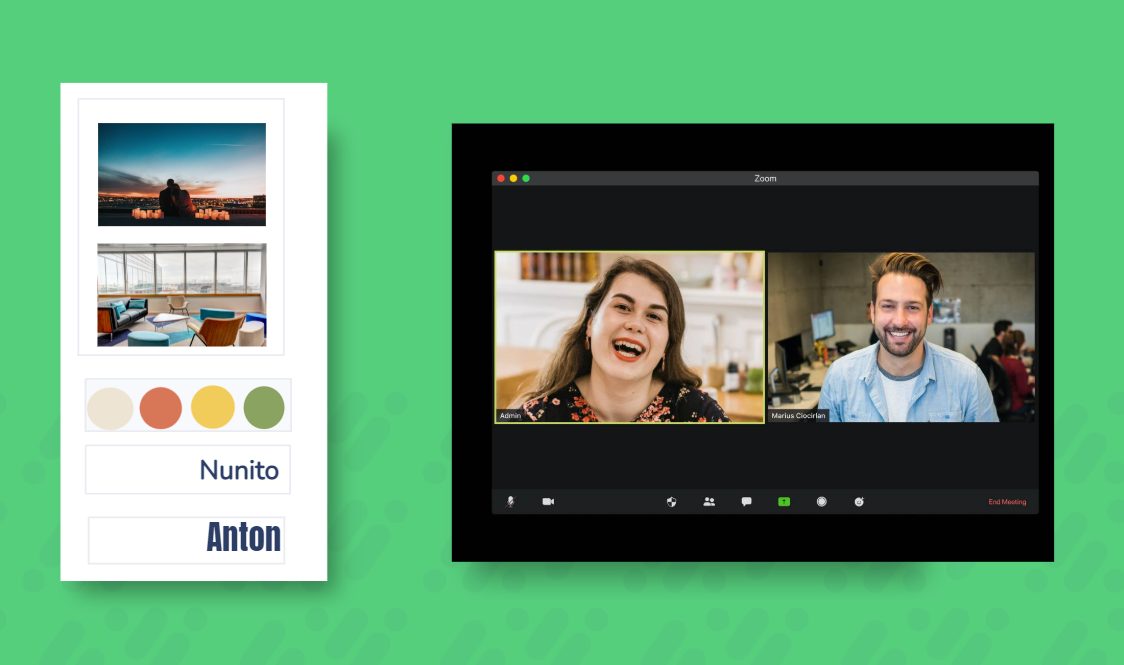Select the Nunito font box
Screen dimensions: 1124x665
tap(188, 470)
